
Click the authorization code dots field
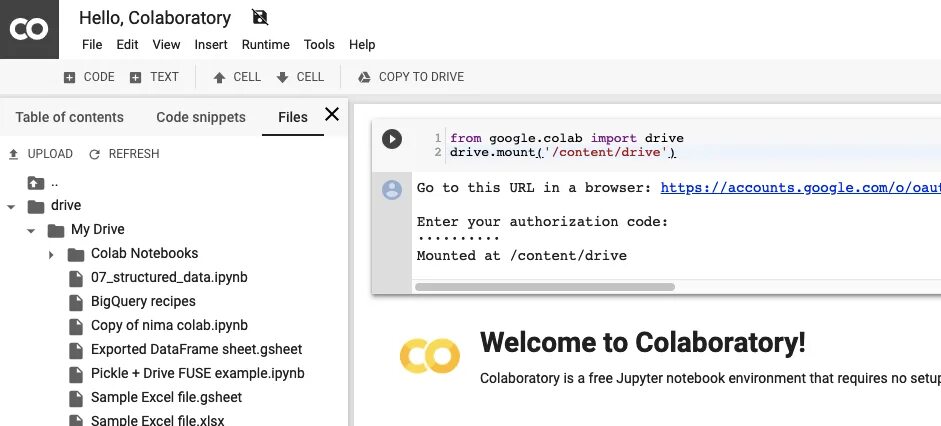[458, 239]
